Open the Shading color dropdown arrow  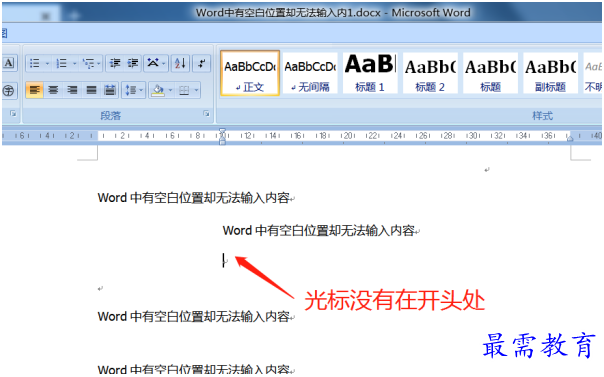point(170,90)
